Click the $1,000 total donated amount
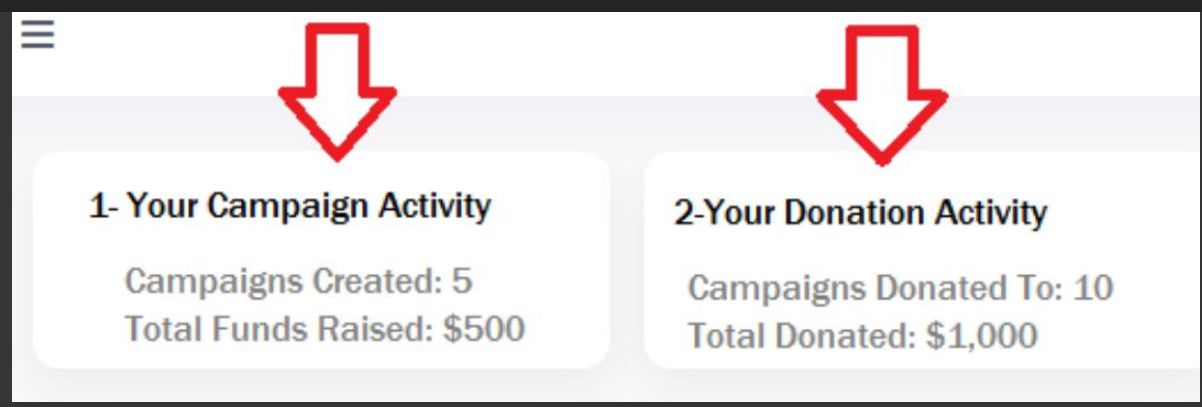The image size is (1202, 407). [981, 334]
